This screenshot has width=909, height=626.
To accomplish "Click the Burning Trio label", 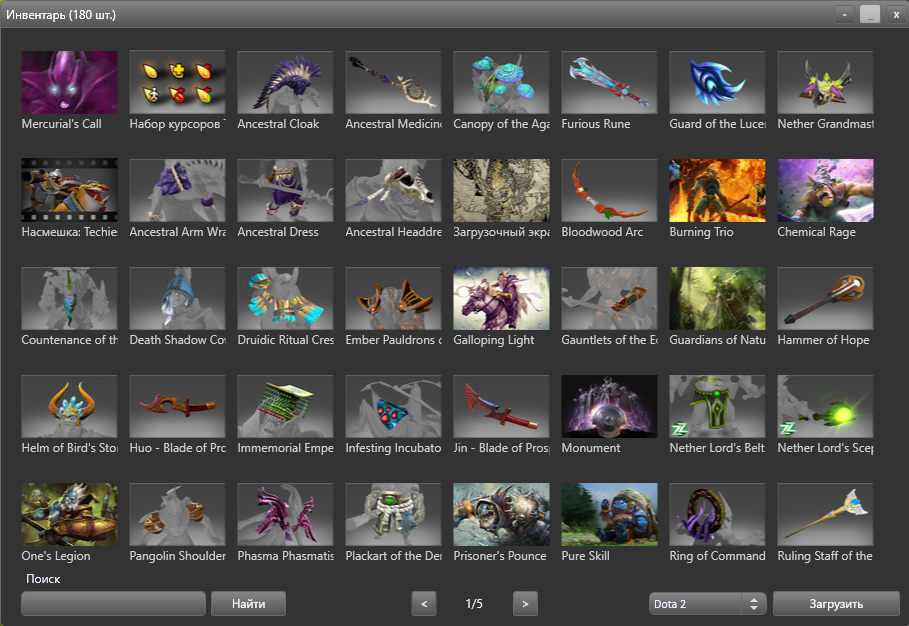I will click(701, 232).
